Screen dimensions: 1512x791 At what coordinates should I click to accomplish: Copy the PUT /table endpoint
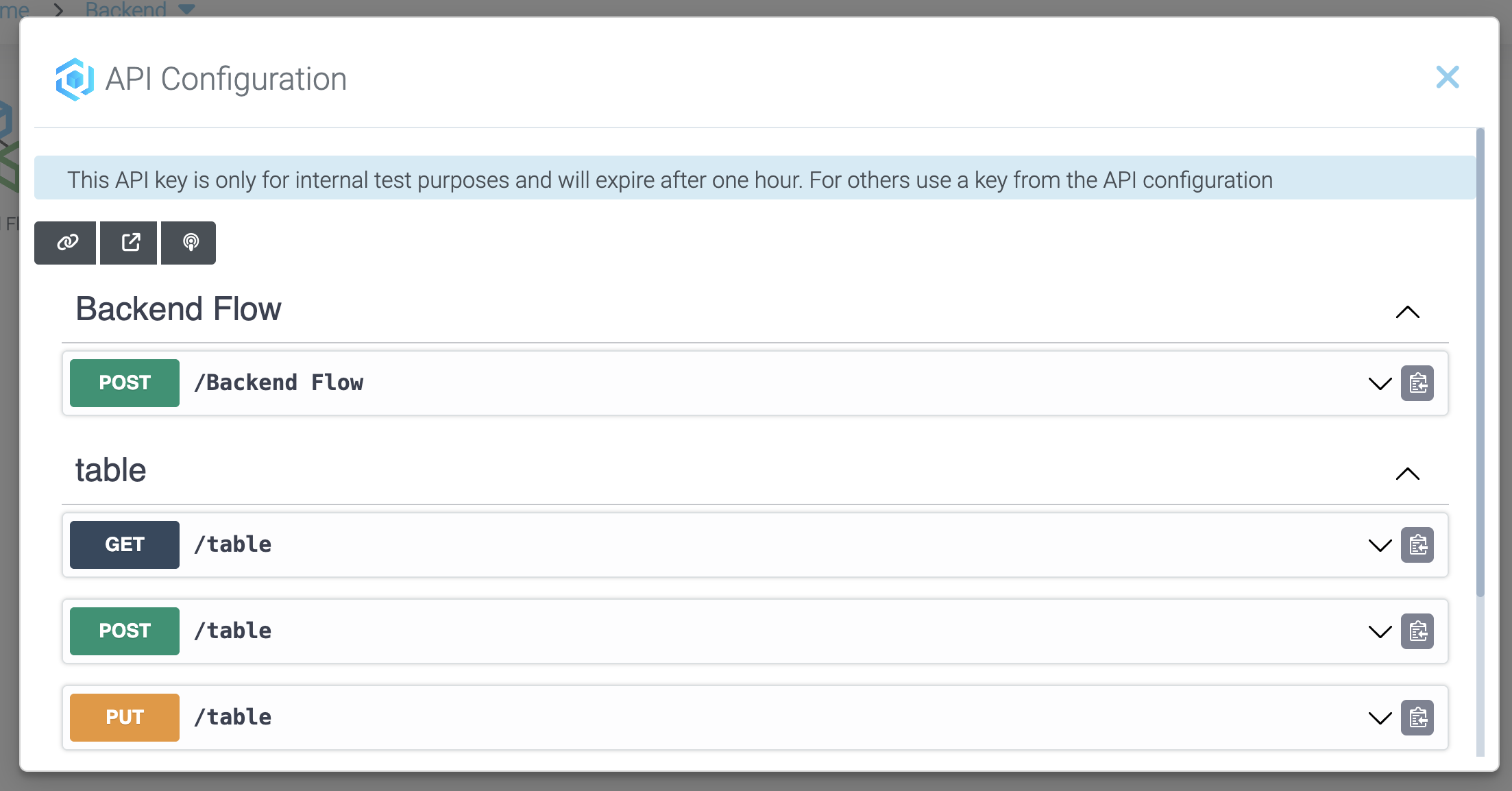pos(1417,718)
